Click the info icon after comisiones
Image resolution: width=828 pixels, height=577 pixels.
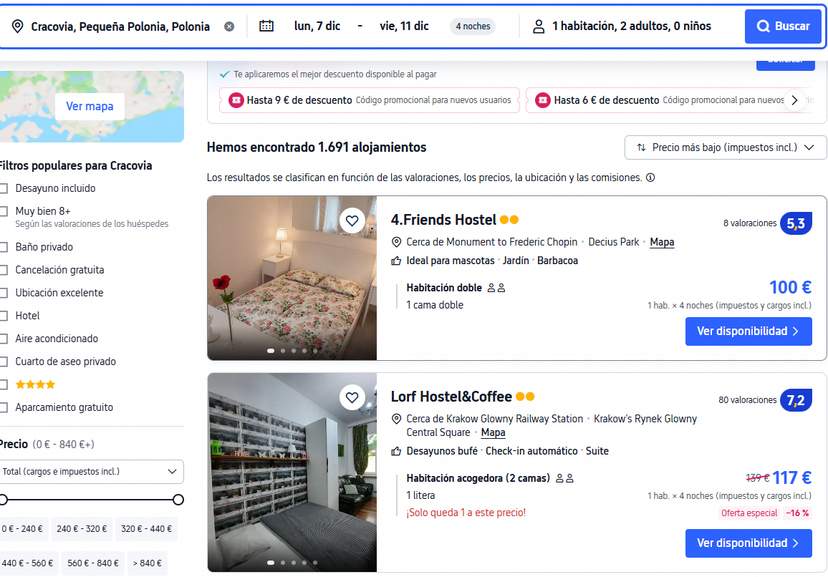651,178
